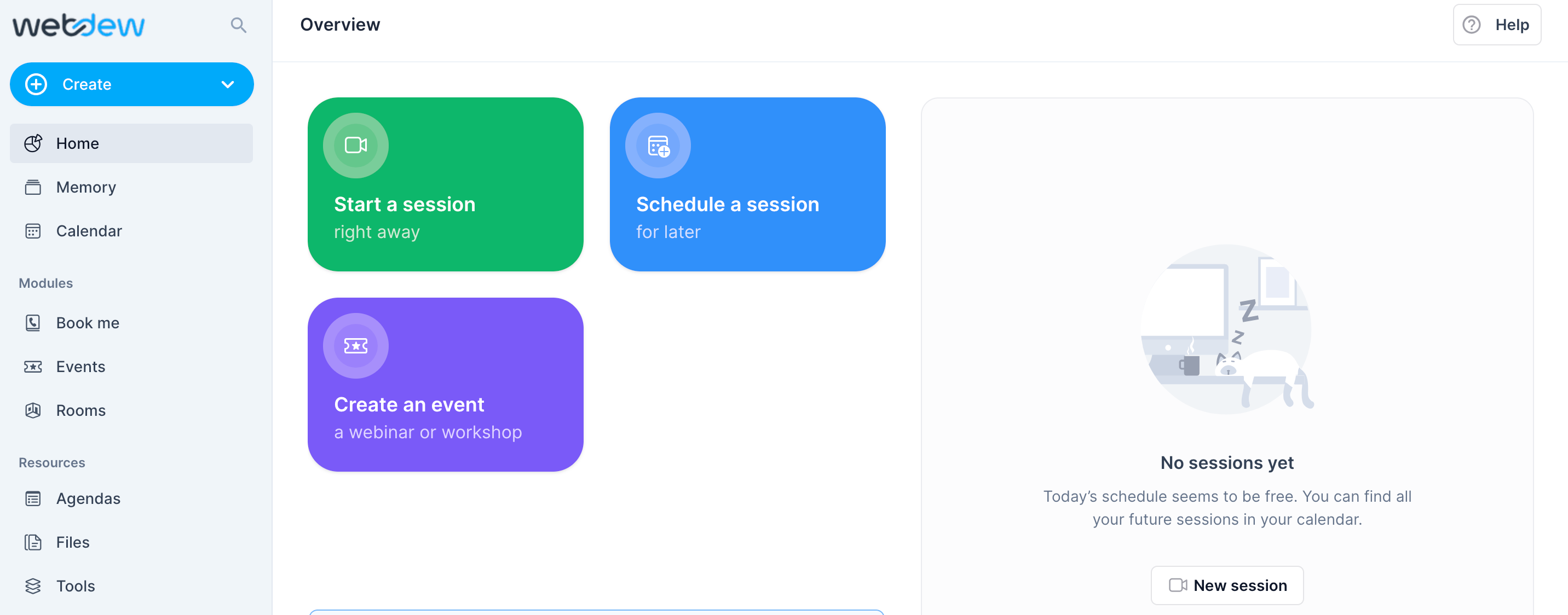Click the search magnifier icon
This screenshot has height=615, width=1568.
tap(238, 25)
